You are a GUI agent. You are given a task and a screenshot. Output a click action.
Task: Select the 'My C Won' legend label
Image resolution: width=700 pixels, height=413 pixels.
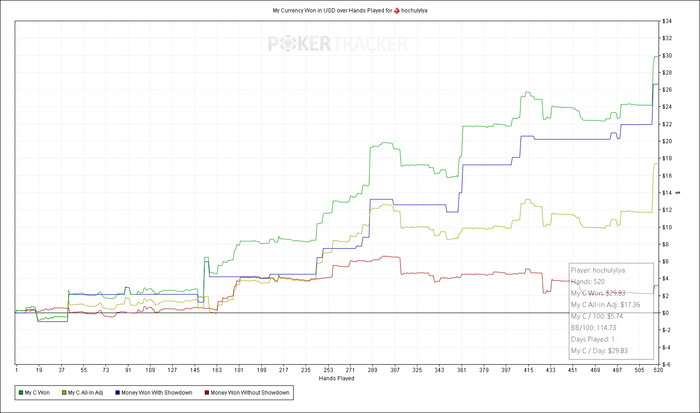37,393
